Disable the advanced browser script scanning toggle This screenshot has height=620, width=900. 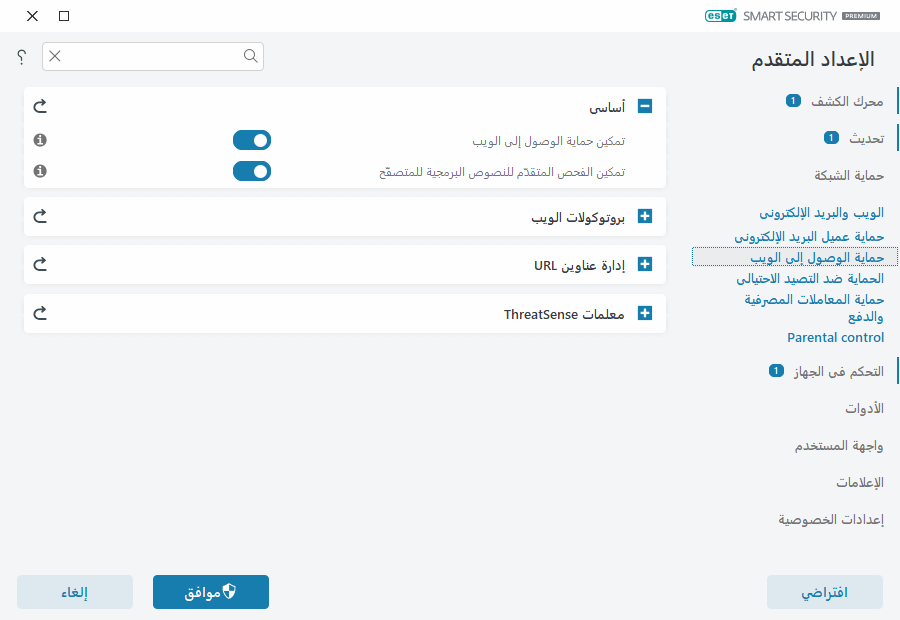(x=252, y=171)
